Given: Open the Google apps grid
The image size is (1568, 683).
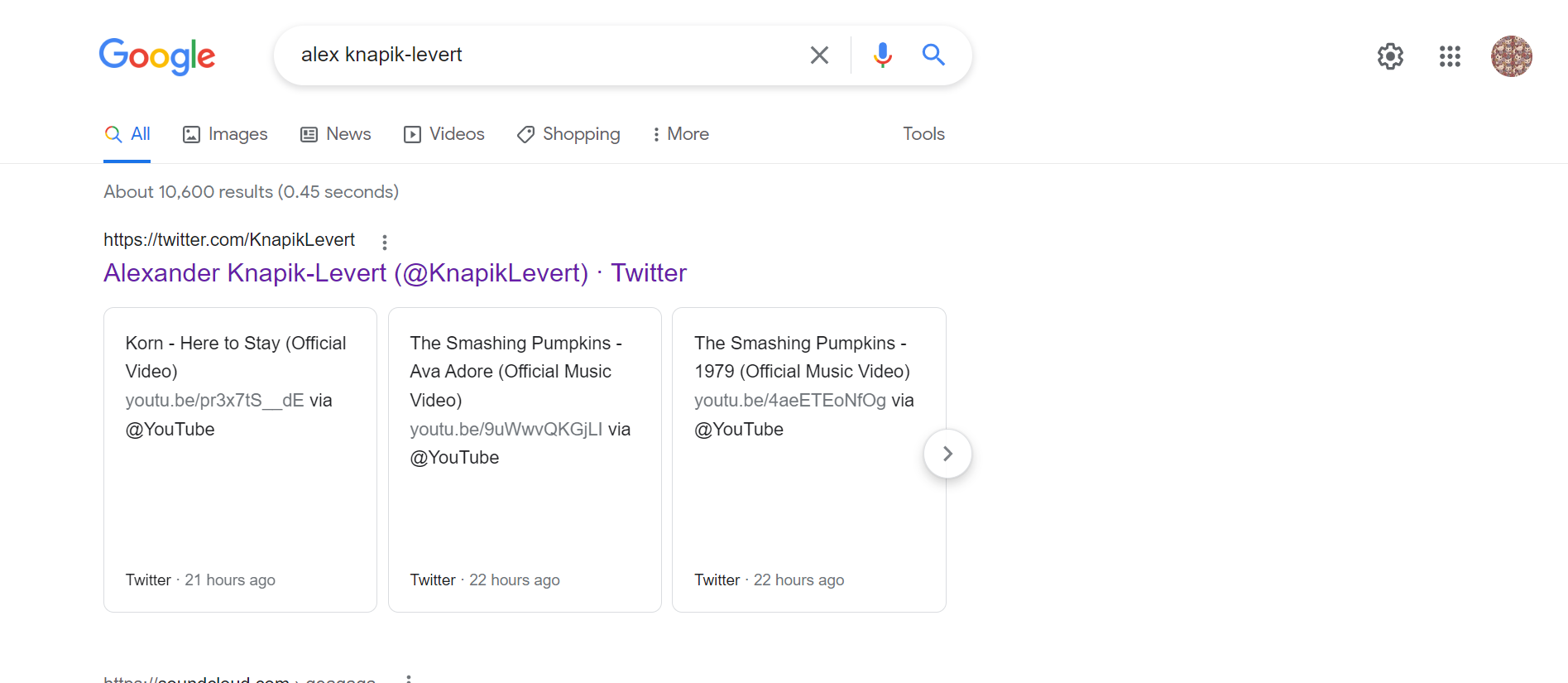Looking at the screenshot, I should coord(1450,56).
